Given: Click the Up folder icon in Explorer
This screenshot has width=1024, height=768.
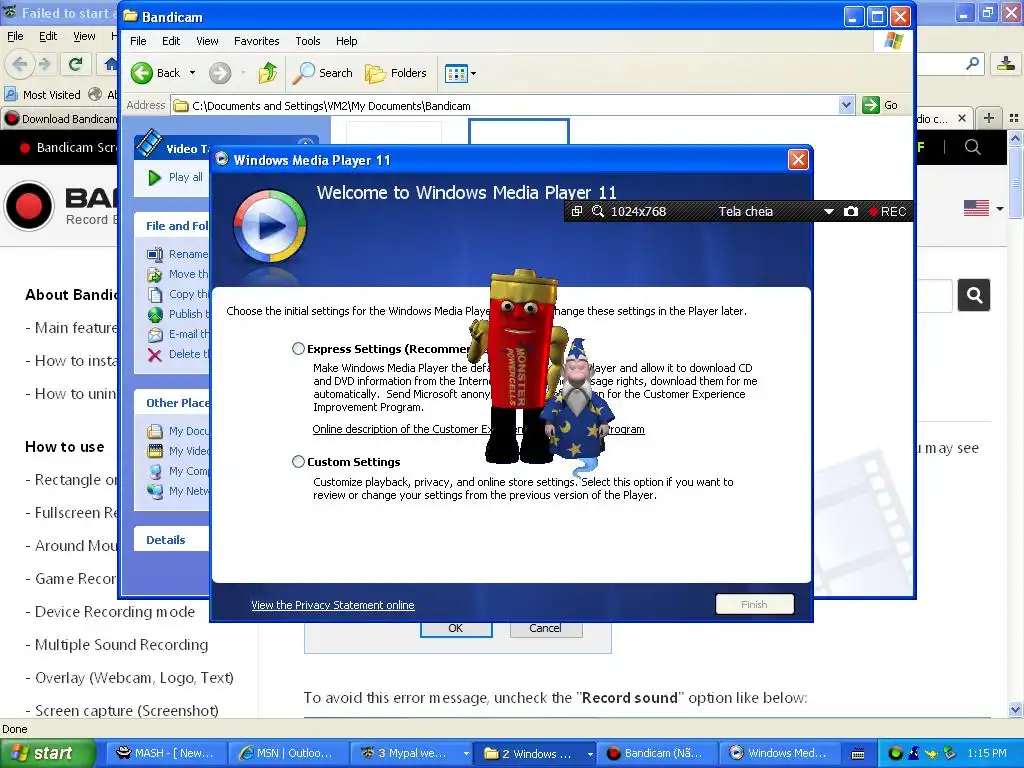Looking at the screenshot, I should 268,73.
